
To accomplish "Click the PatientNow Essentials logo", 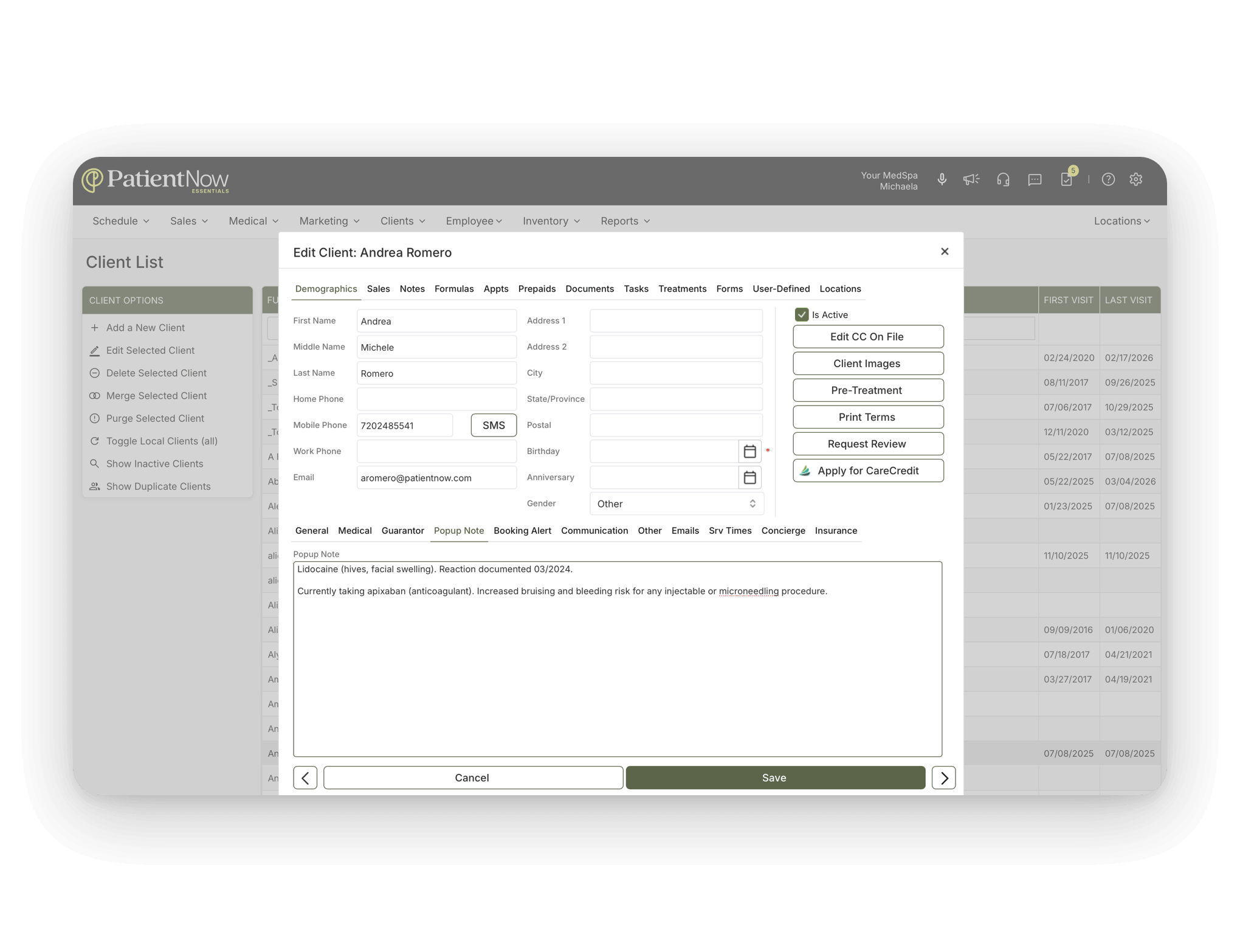I will (156, 181).
